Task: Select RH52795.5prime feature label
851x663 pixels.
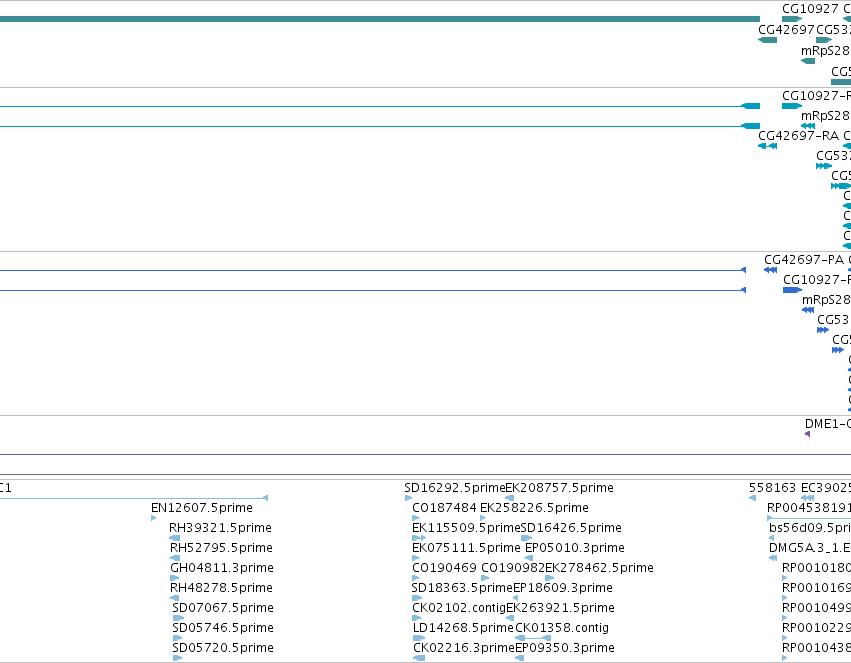Action: (x=221, y=548)
